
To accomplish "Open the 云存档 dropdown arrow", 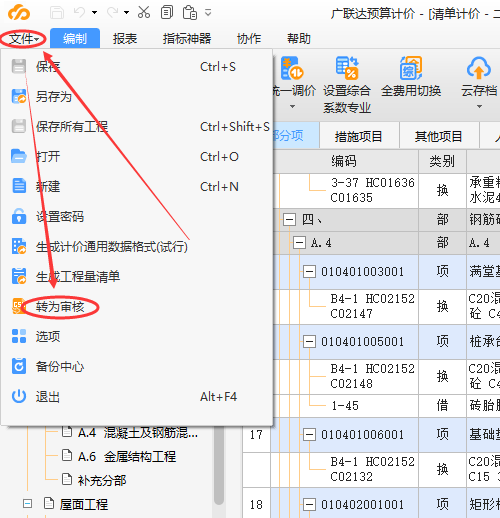I will (x=479, y=107).
